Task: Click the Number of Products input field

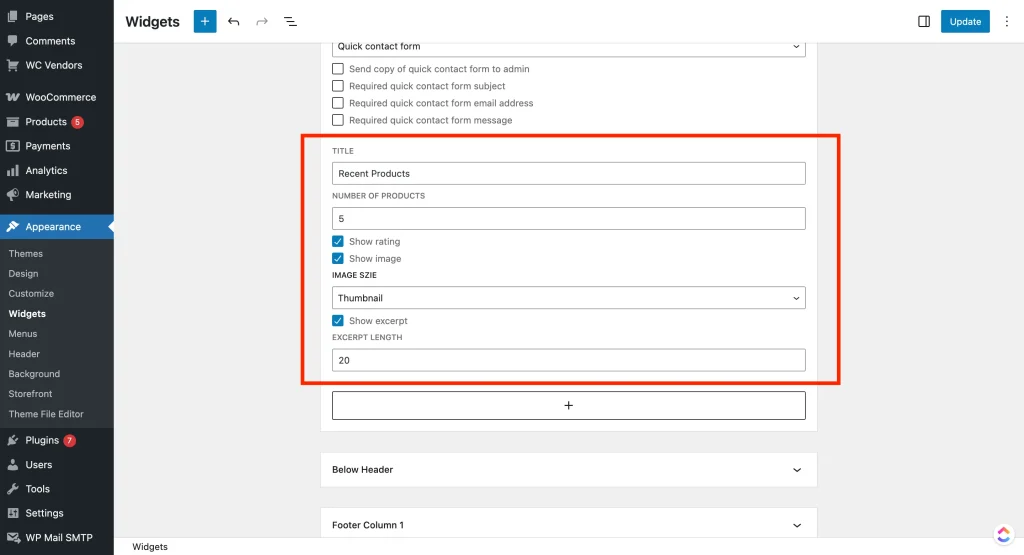Action: click(568, 219)
